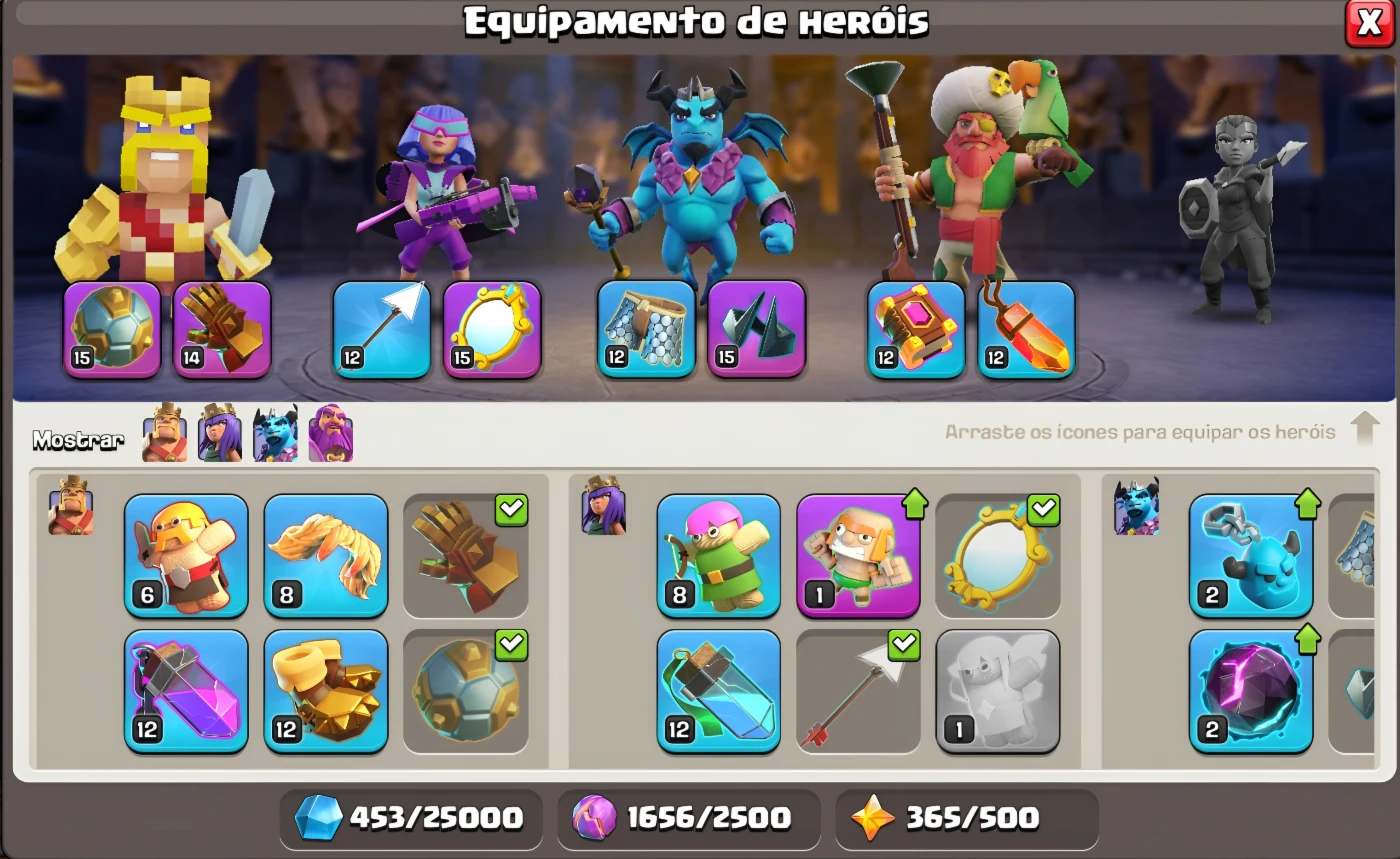The image size is (1400, 859).
Task: Click the up arrow beside the drag hint
Action: [x=1365, y=430]
